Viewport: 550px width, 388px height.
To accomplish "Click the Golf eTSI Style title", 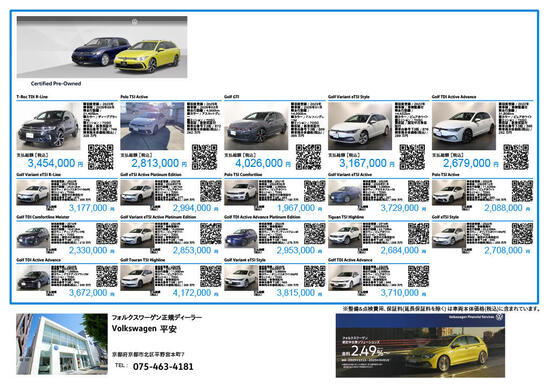I will (445, 217).
